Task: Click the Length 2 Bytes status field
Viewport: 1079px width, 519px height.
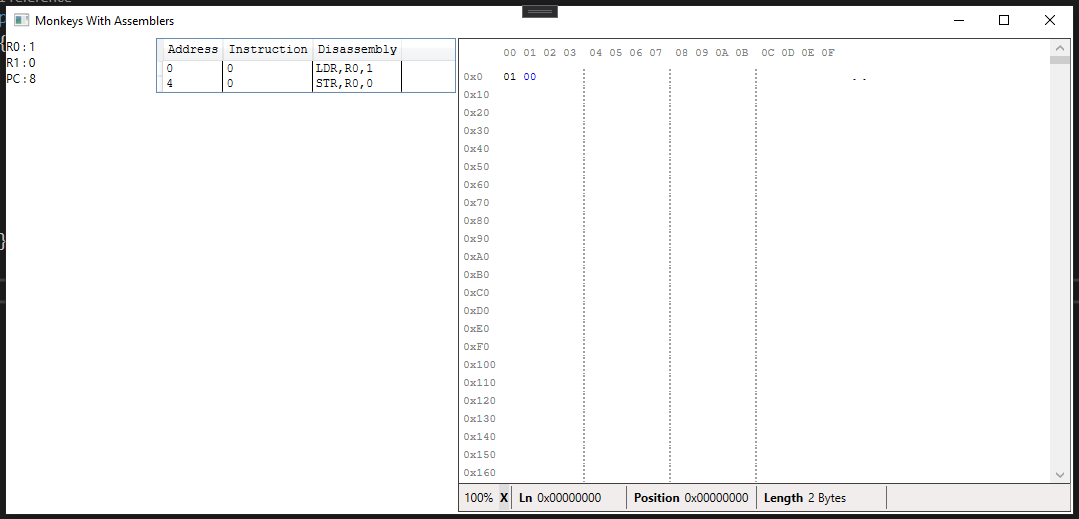Action: pos(804,498)
